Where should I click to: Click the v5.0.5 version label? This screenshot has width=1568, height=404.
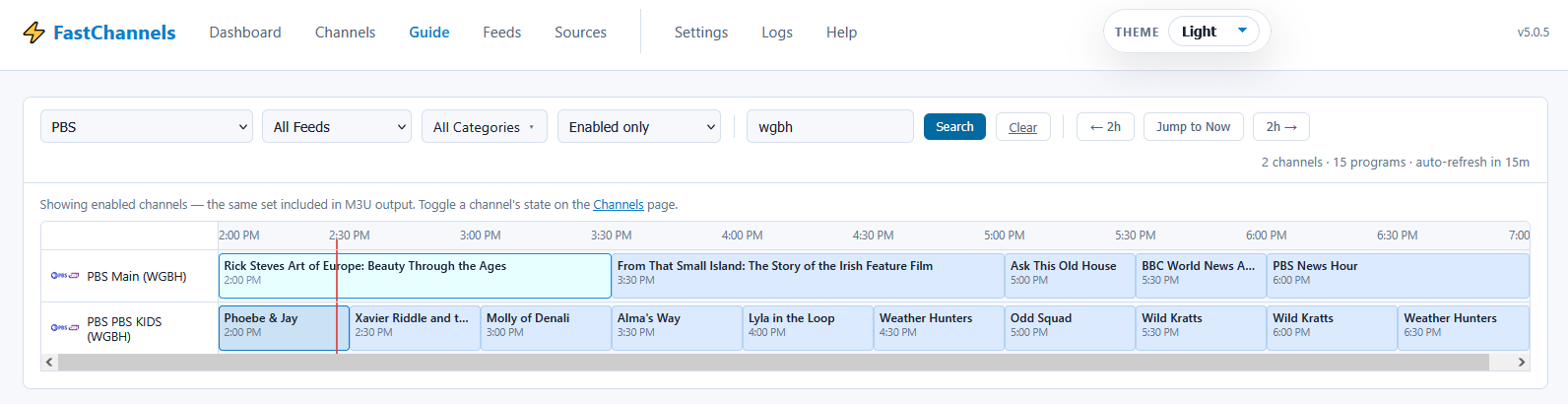click(x=1533, y=33)
